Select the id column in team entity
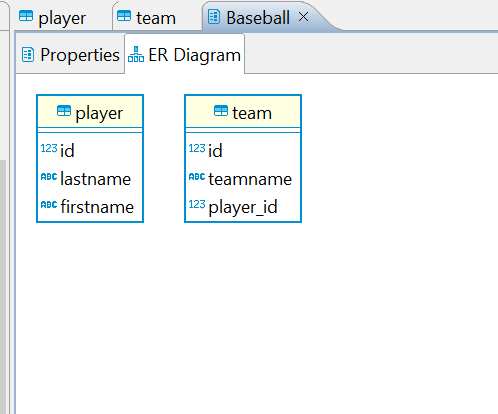The width and height of the screenshot is (498, 414). (243, 150)
